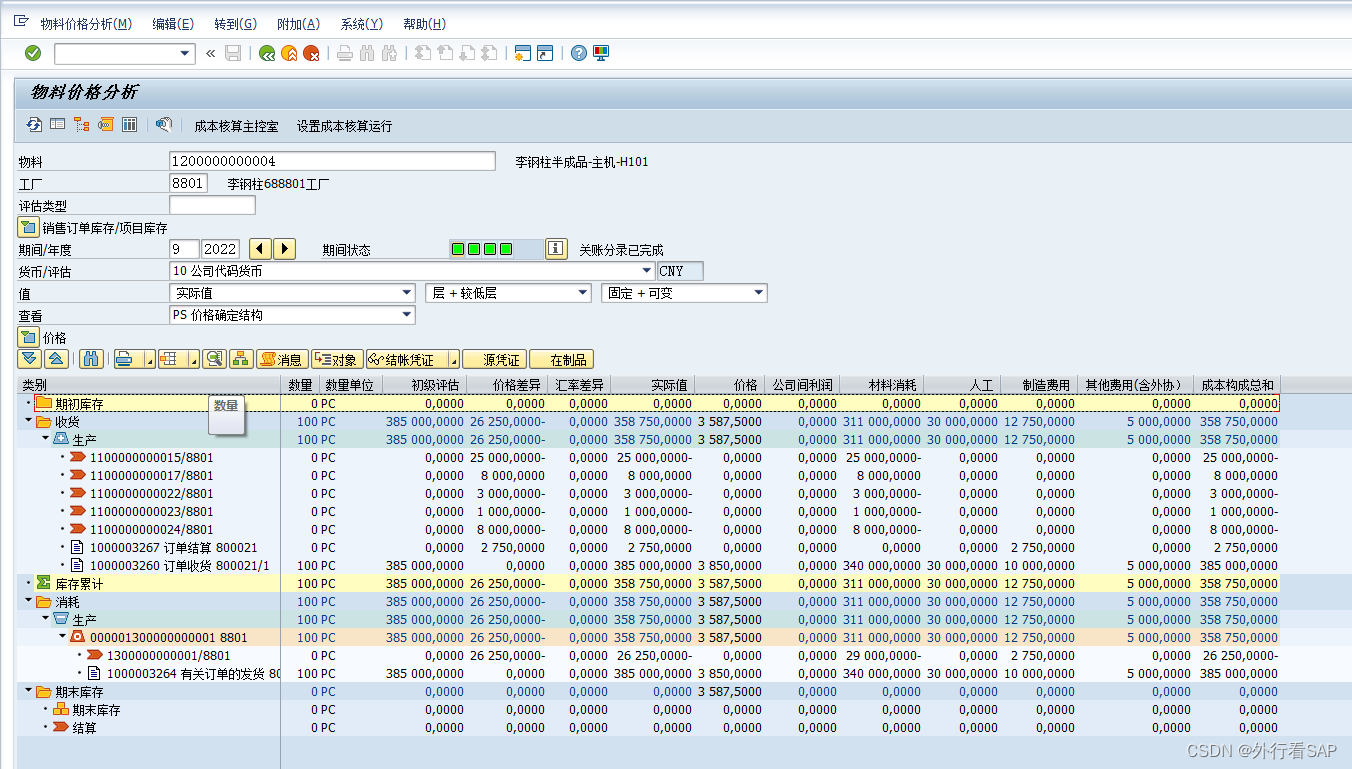The height and width of the screenshot is (769, 1352).
Task: Open the 转到(G) menu
Action: click(235, 23)
